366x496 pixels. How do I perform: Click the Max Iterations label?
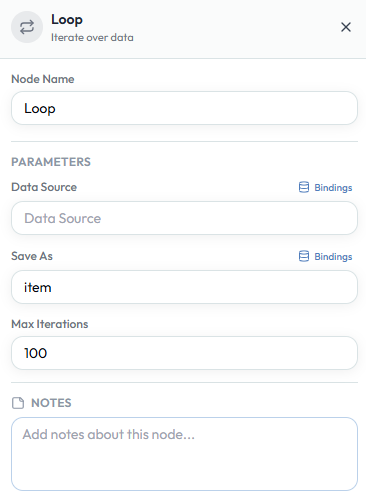[50, 324]
